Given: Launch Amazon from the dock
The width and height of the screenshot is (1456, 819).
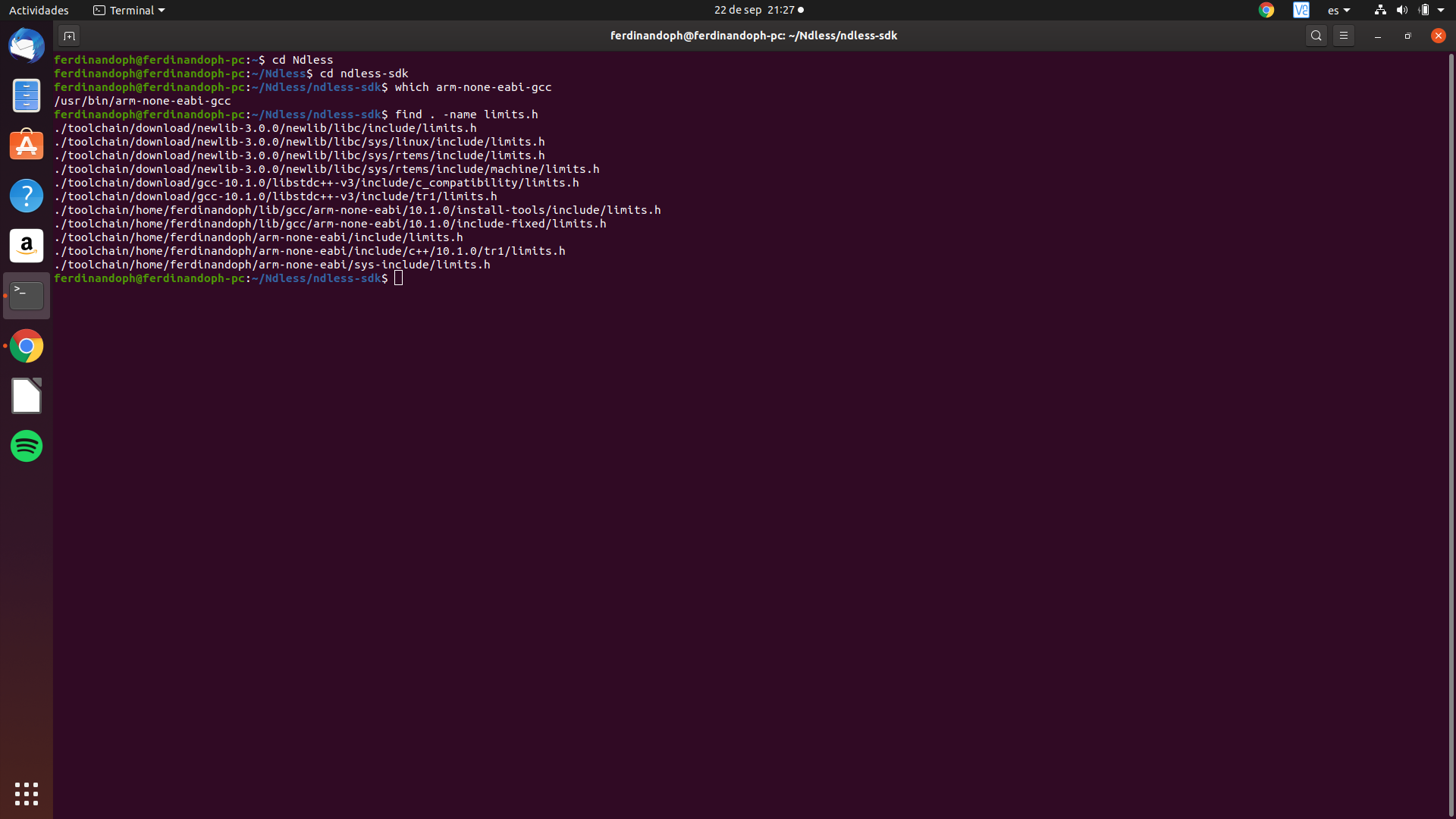Looking at the screenshot, I should tap(27, 246).
